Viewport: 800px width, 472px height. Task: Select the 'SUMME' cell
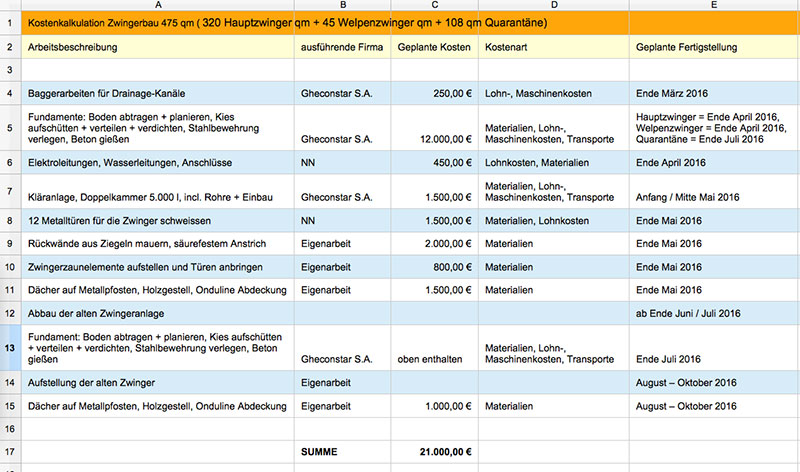tap(343, 452)
